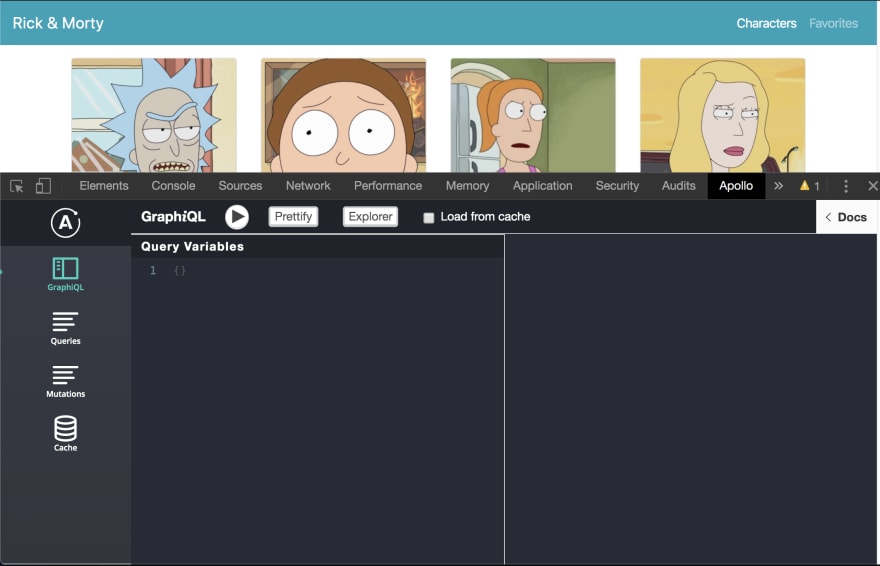Click the warning triangle icon

[805, 185]
